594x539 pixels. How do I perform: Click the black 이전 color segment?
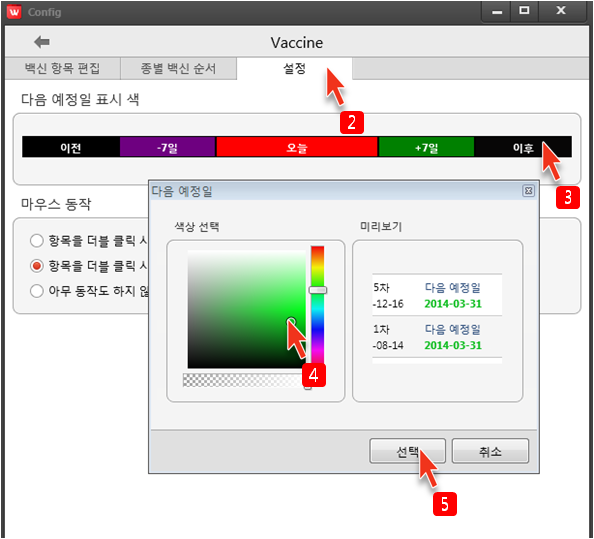click(71, 147)
